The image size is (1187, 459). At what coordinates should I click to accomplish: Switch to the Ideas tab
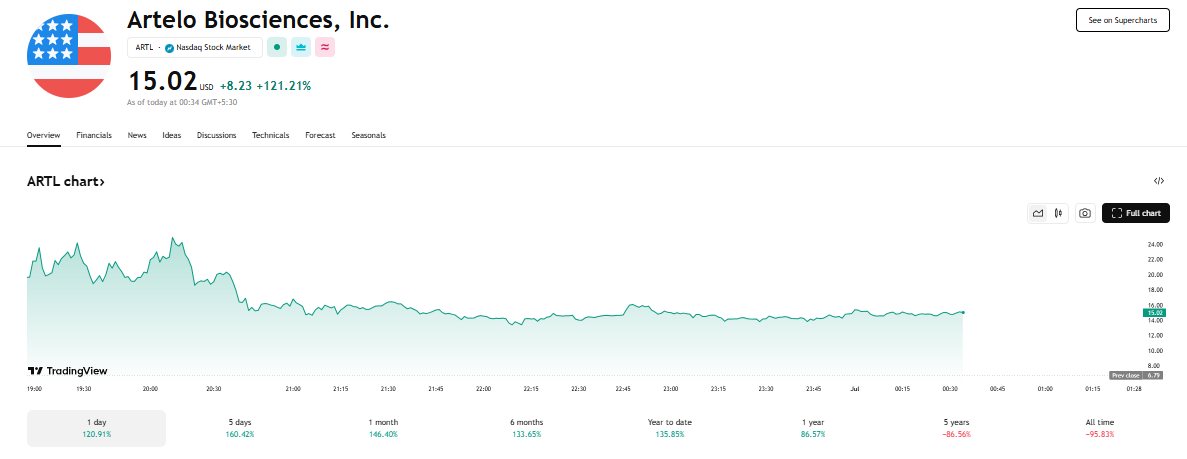coord(172,136)
